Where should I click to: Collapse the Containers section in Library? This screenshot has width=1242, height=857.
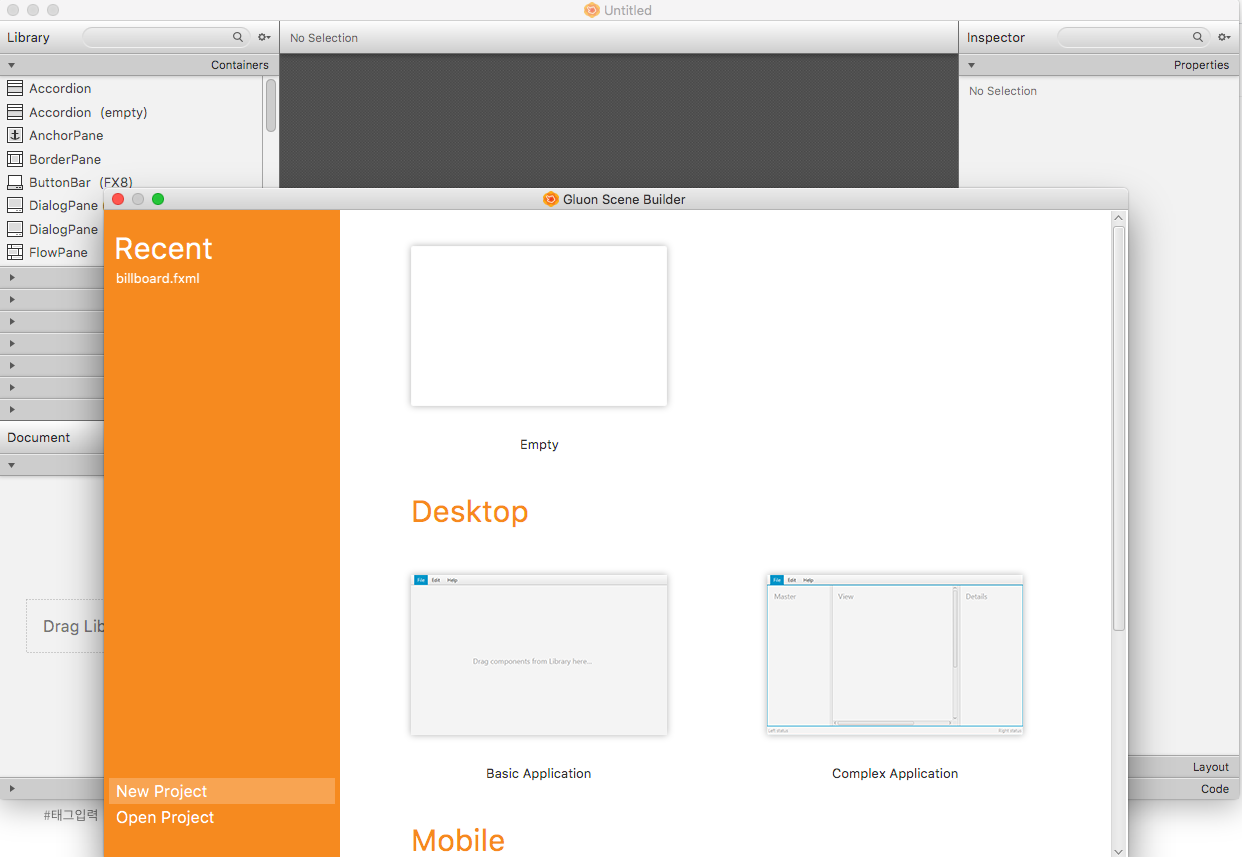[11, 65]
